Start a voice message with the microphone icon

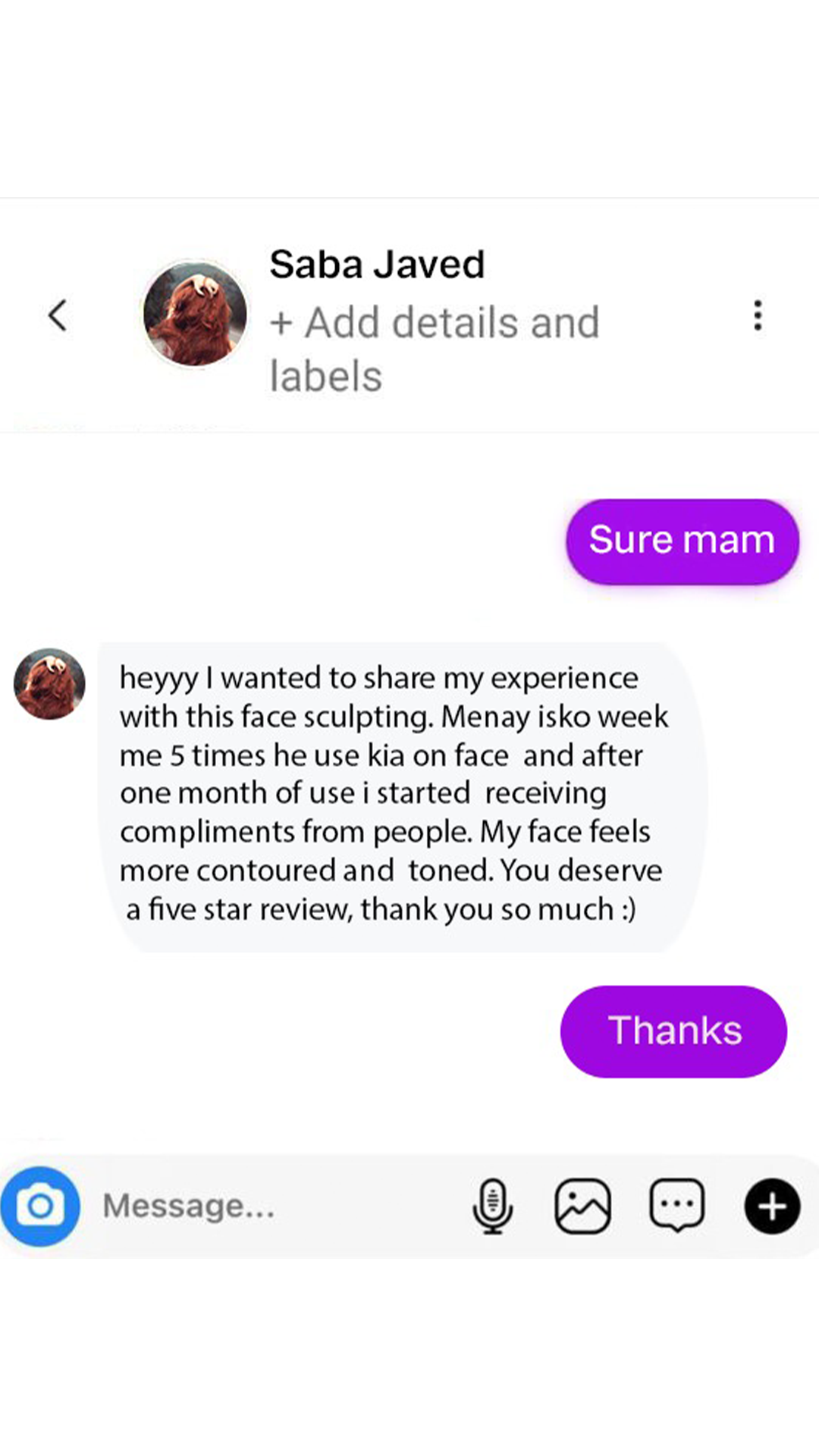pyautogui.click(x=493, y=1206)
